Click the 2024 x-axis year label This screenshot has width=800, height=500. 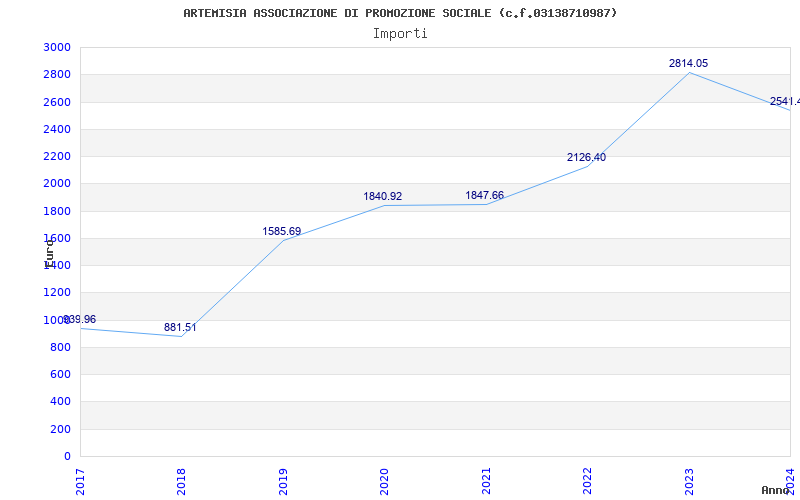(790, 481)
